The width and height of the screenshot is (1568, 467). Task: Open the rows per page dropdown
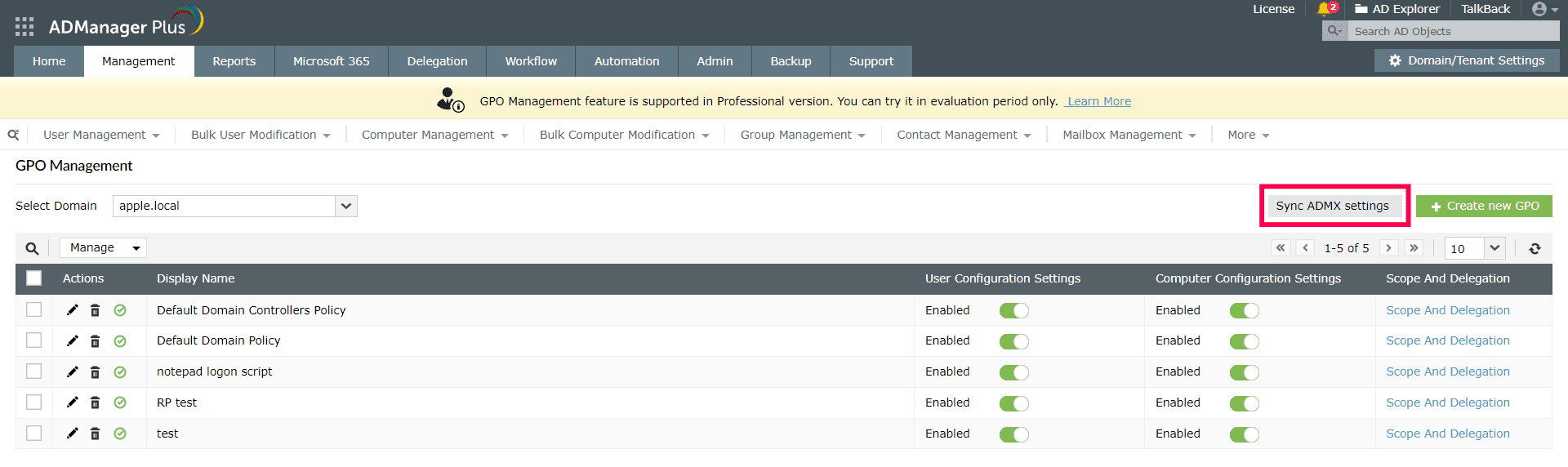point(1494,248)
